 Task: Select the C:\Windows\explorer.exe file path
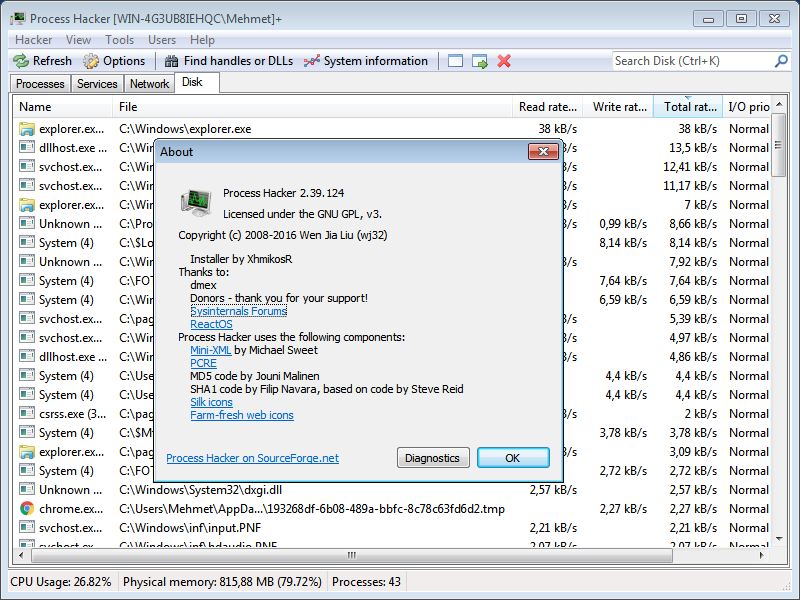click(185, 129)
